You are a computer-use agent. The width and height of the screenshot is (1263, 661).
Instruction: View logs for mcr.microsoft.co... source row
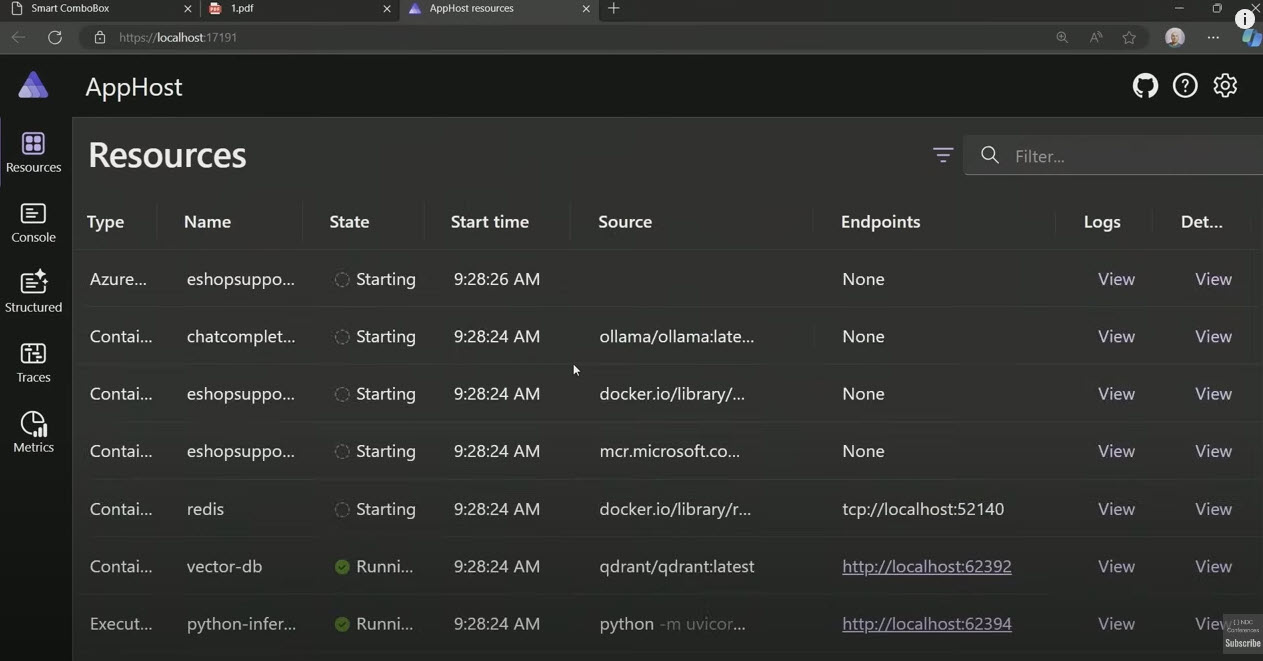(x=1116, y=451)
